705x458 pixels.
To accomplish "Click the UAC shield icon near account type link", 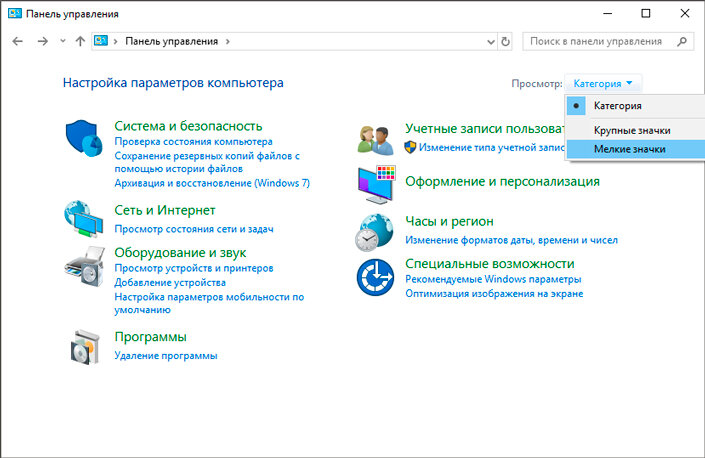I will (410, 147).
